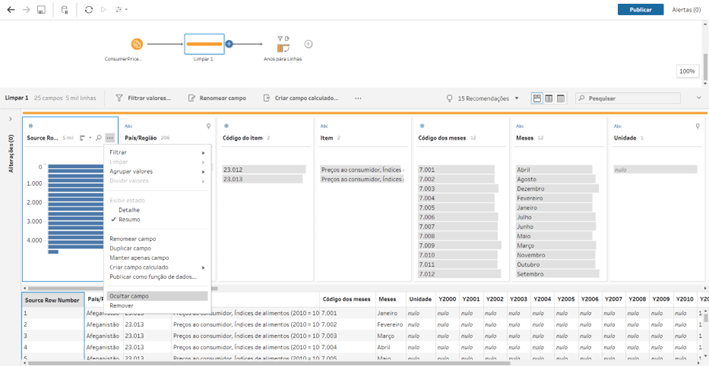Open Alertas (0)
Viewport: 709px width, 366px height.
click(x=686, y=10)
